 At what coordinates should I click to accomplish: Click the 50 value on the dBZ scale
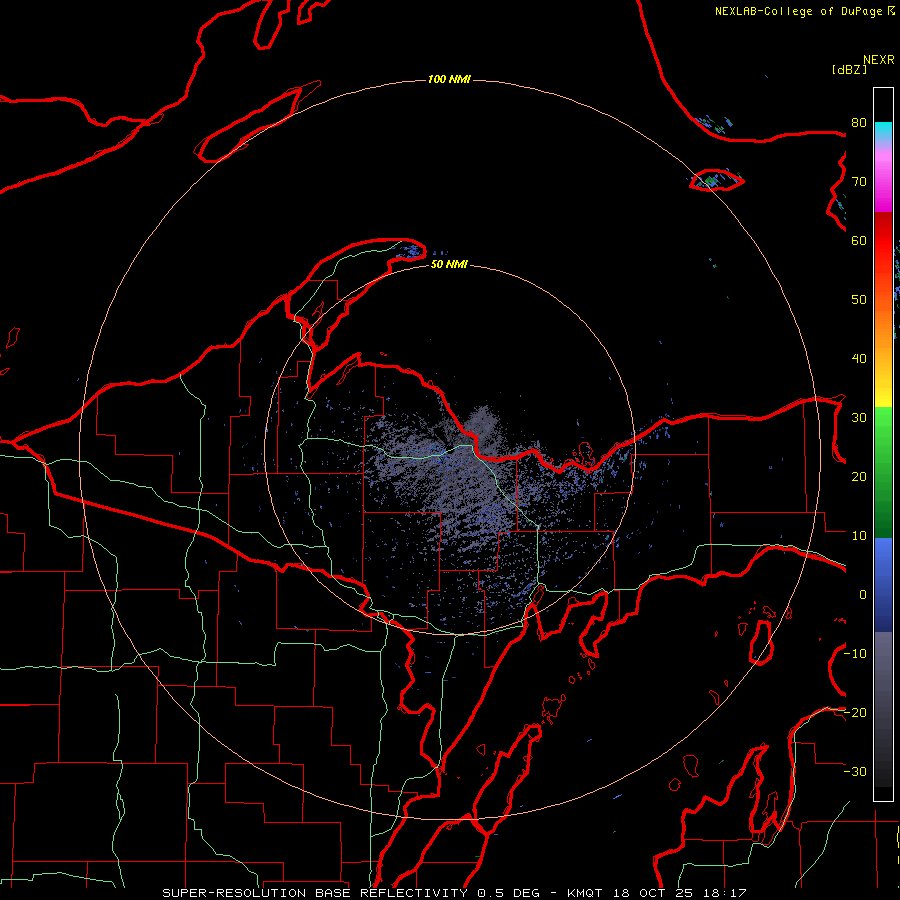point(859,300)
